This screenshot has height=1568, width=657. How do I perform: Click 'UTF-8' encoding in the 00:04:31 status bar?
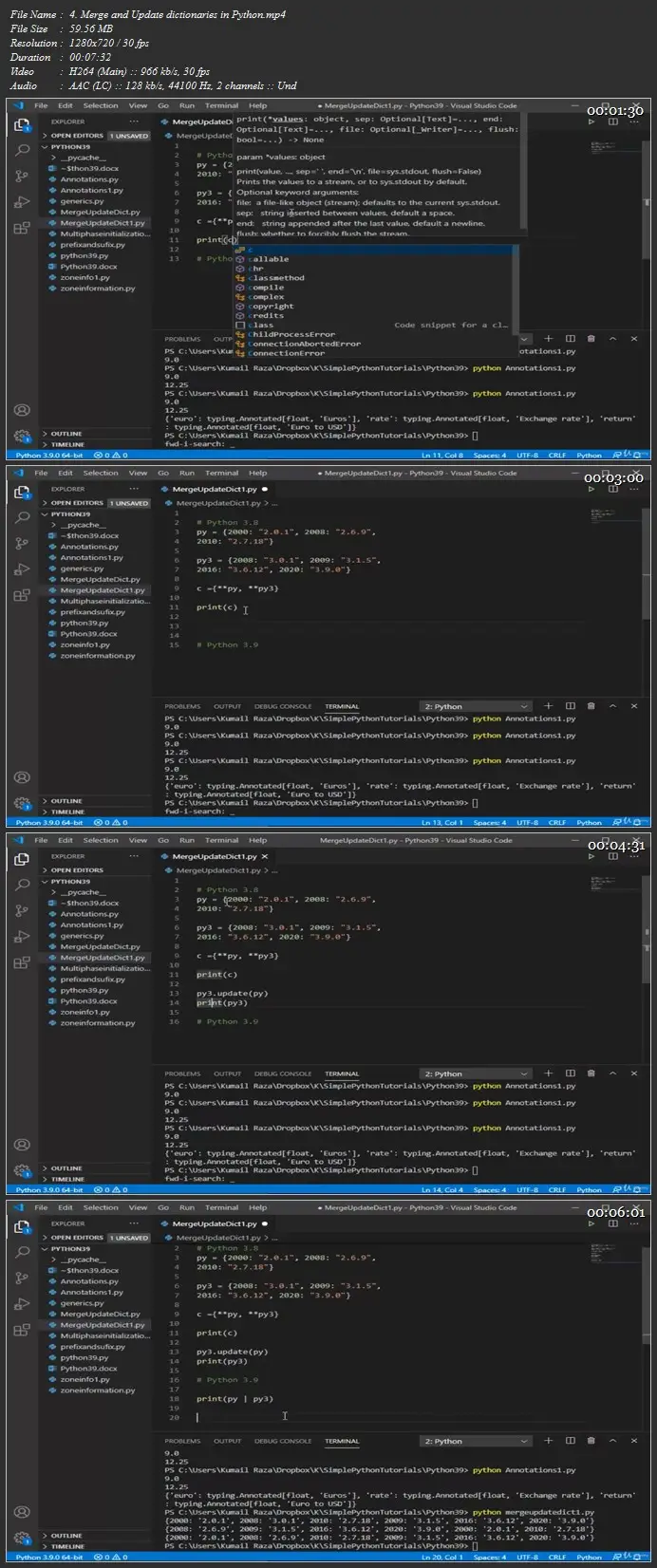pyautogui.click(x=527, y=1190)
